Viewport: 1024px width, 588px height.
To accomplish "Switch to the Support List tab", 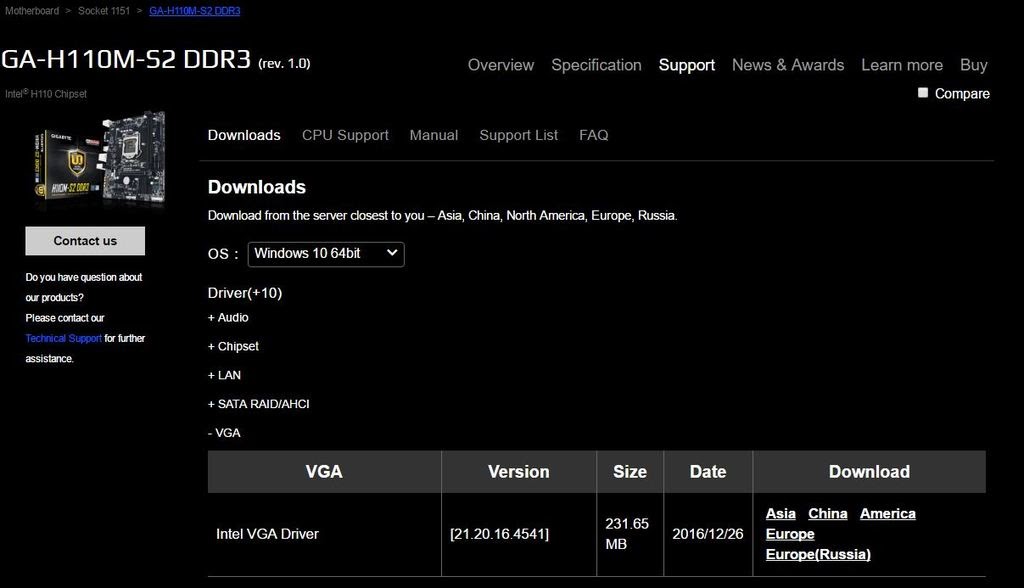I will click(518, 135).
